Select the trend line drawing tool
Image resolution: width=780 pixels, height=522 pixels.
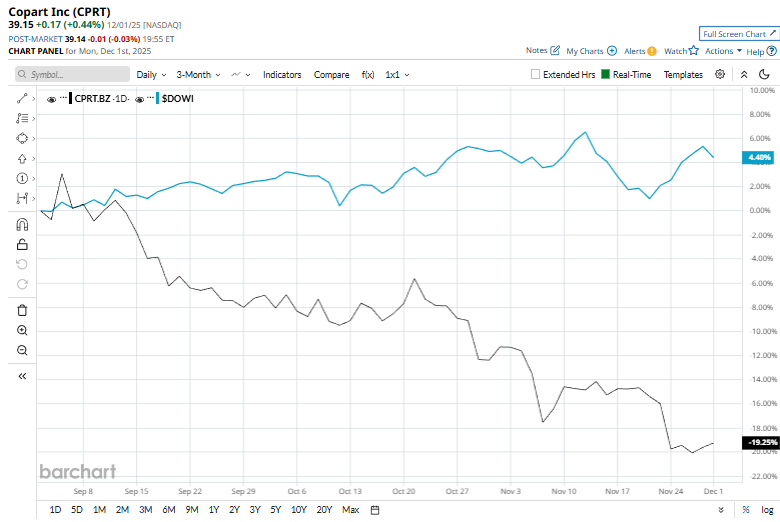pos(22,99)
